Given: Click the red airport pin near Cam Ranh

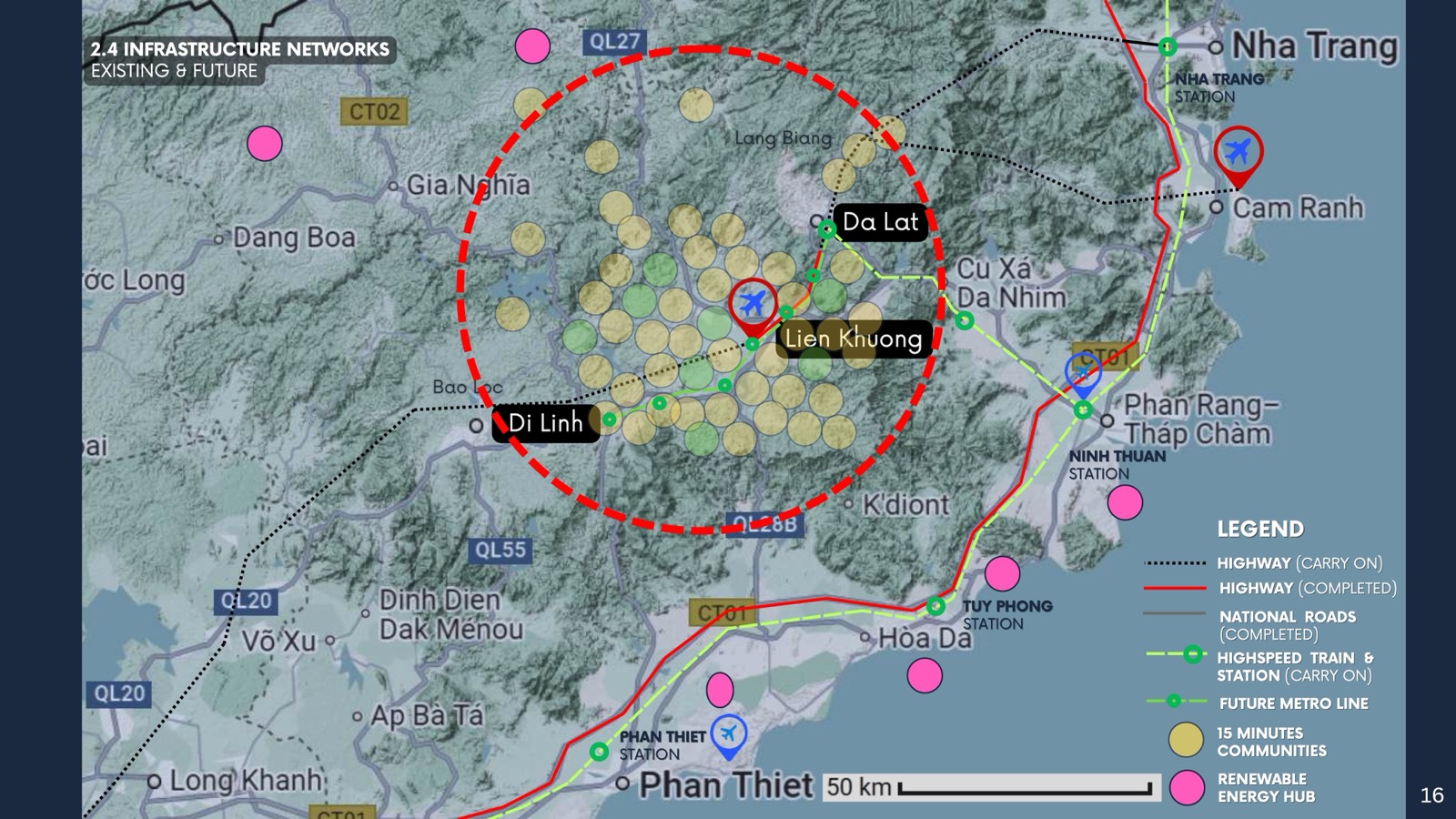Looking at the screenshot, I should pyautogui.click(x=1238, y=157).
